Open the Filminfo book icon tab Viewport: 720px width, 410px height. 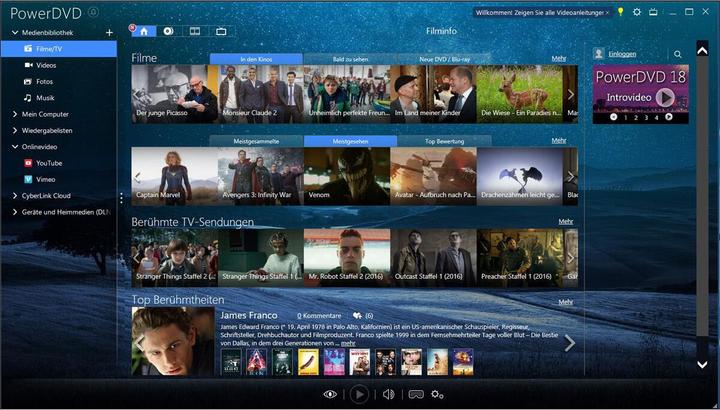click(x=195, y=31)
